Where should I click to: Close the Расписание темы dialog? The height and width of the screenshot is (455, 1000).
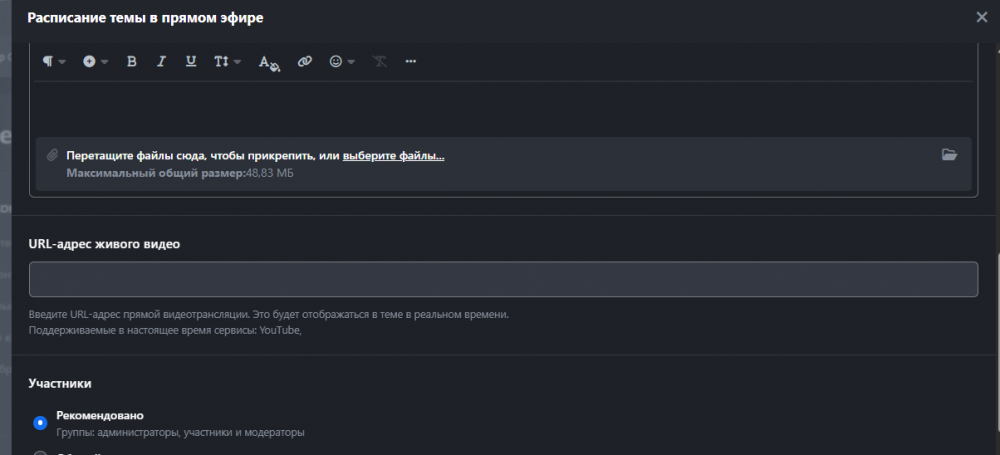coord(981,17)
